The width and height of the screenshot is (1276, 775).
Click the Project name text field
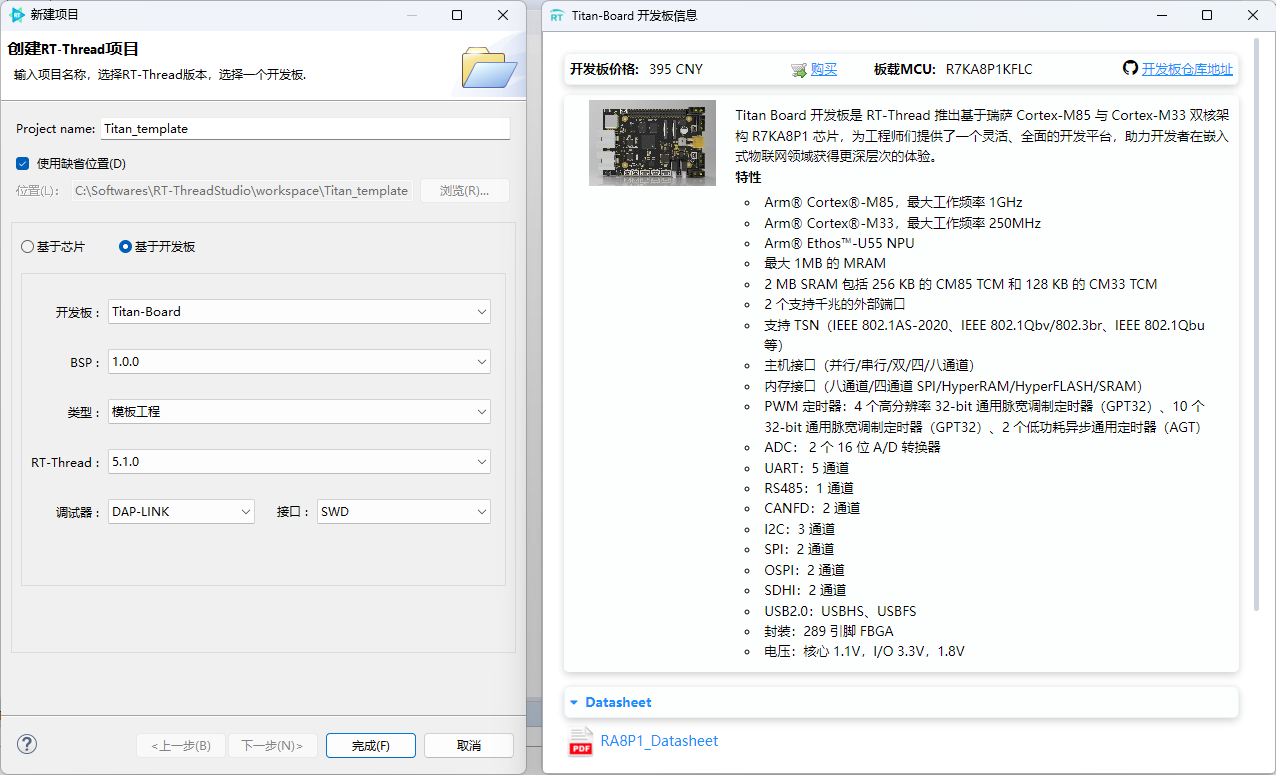point(305,129)
